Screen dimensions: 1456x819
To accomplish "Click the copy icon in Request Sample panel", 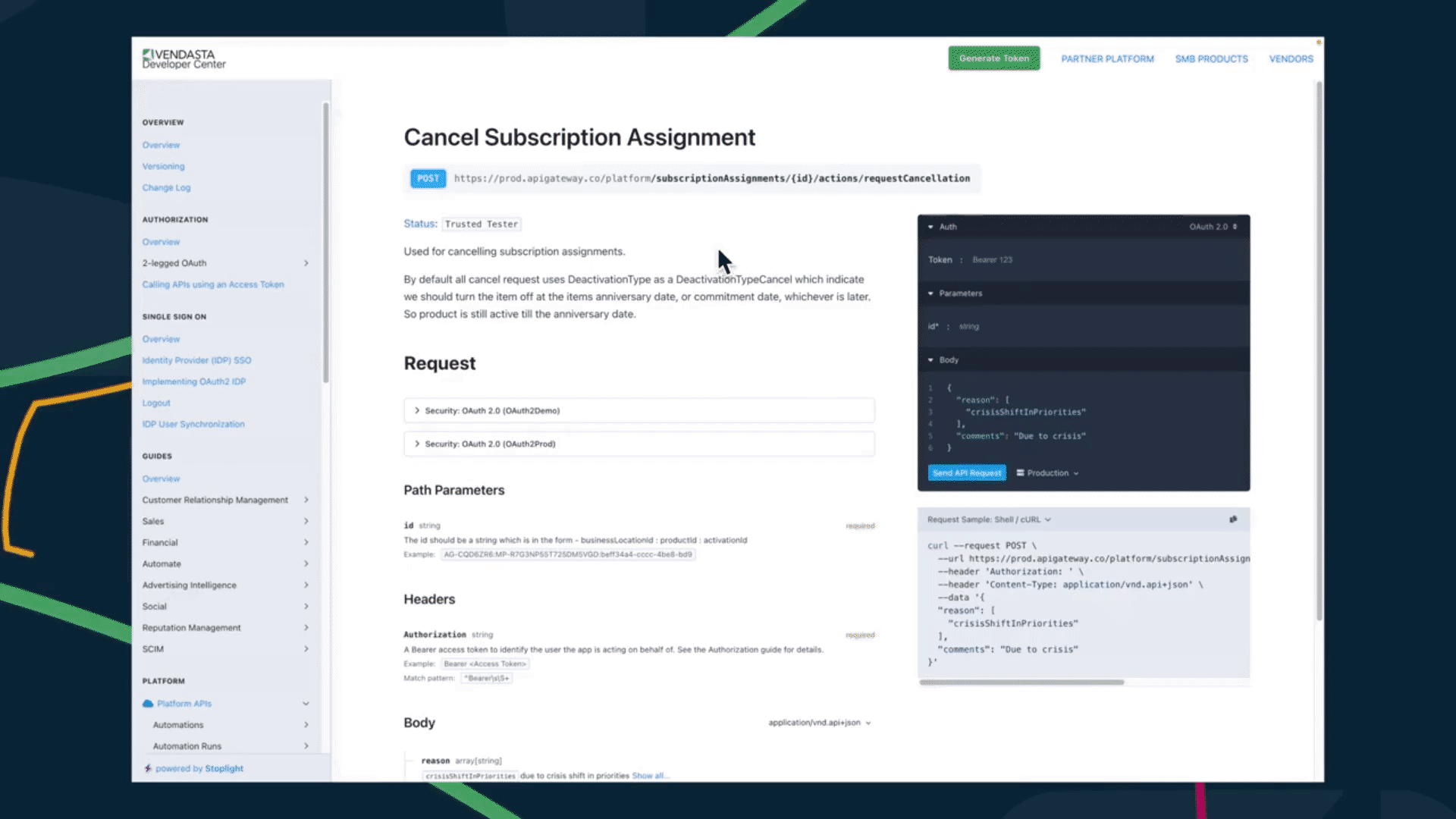I will (1233, 518).
